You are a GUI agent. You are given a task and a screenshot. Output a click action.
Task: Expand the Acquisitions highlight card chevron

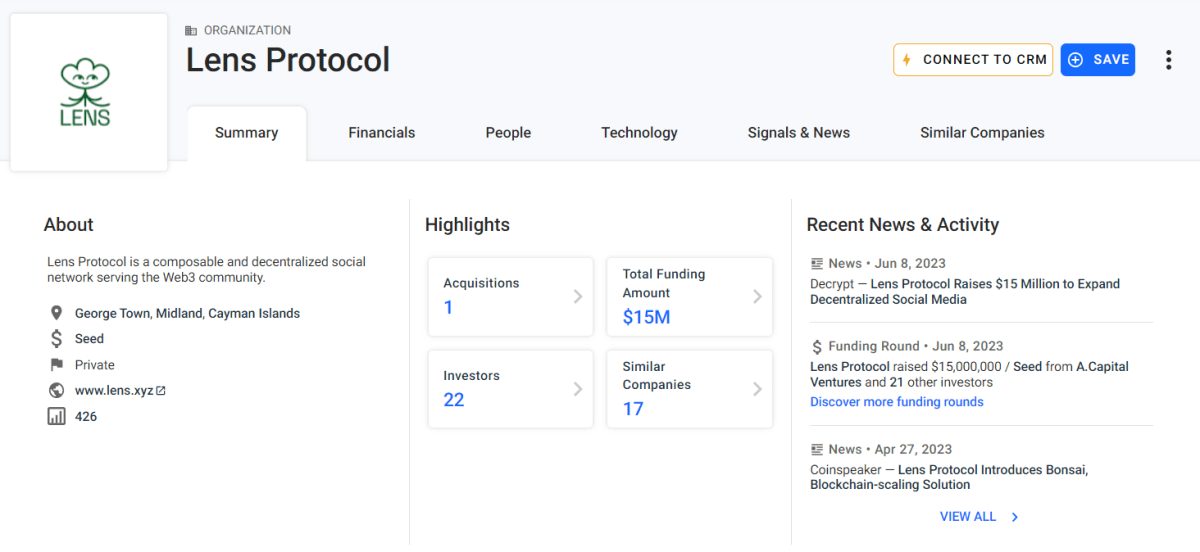578,297
